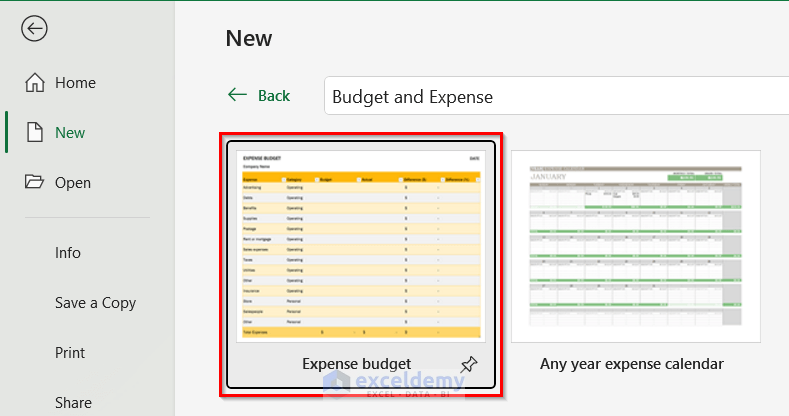
Task: Click the New page heading
Action: [249, 38]
